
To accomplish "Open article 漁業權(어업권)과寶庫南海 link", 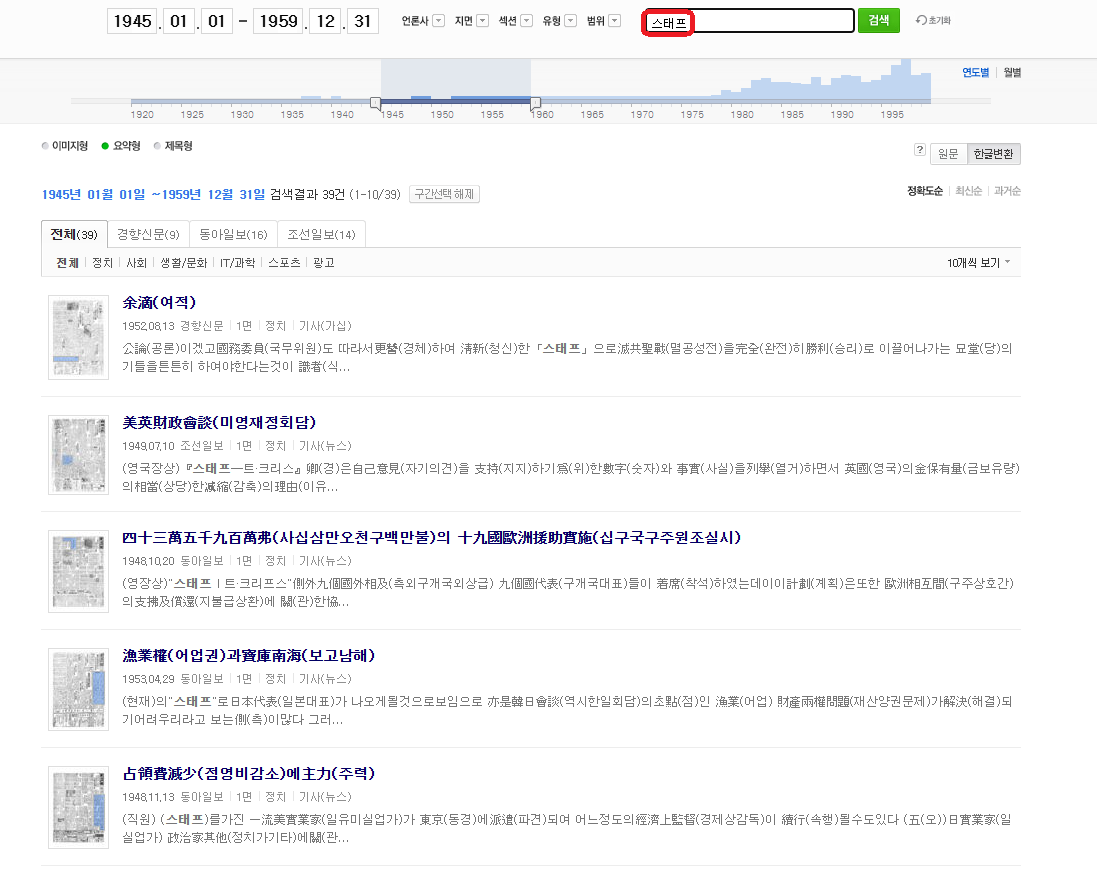I will pos(249,655).
